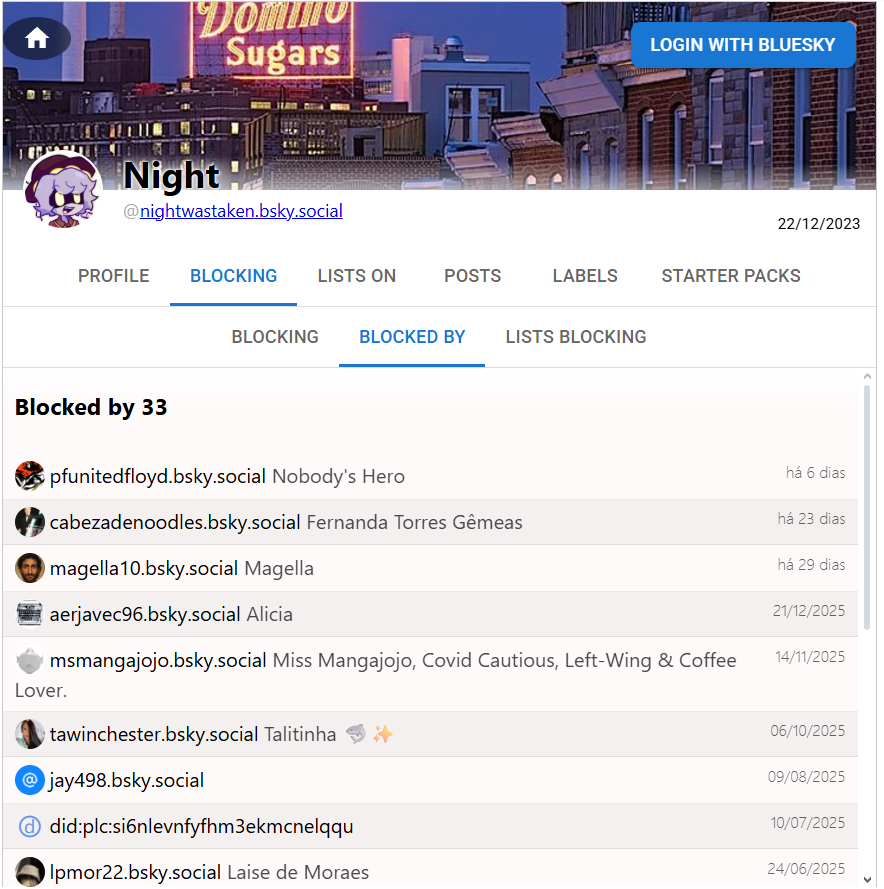
Task: Switch to Lists Blocking sub-tab
Action: (576, 337)
